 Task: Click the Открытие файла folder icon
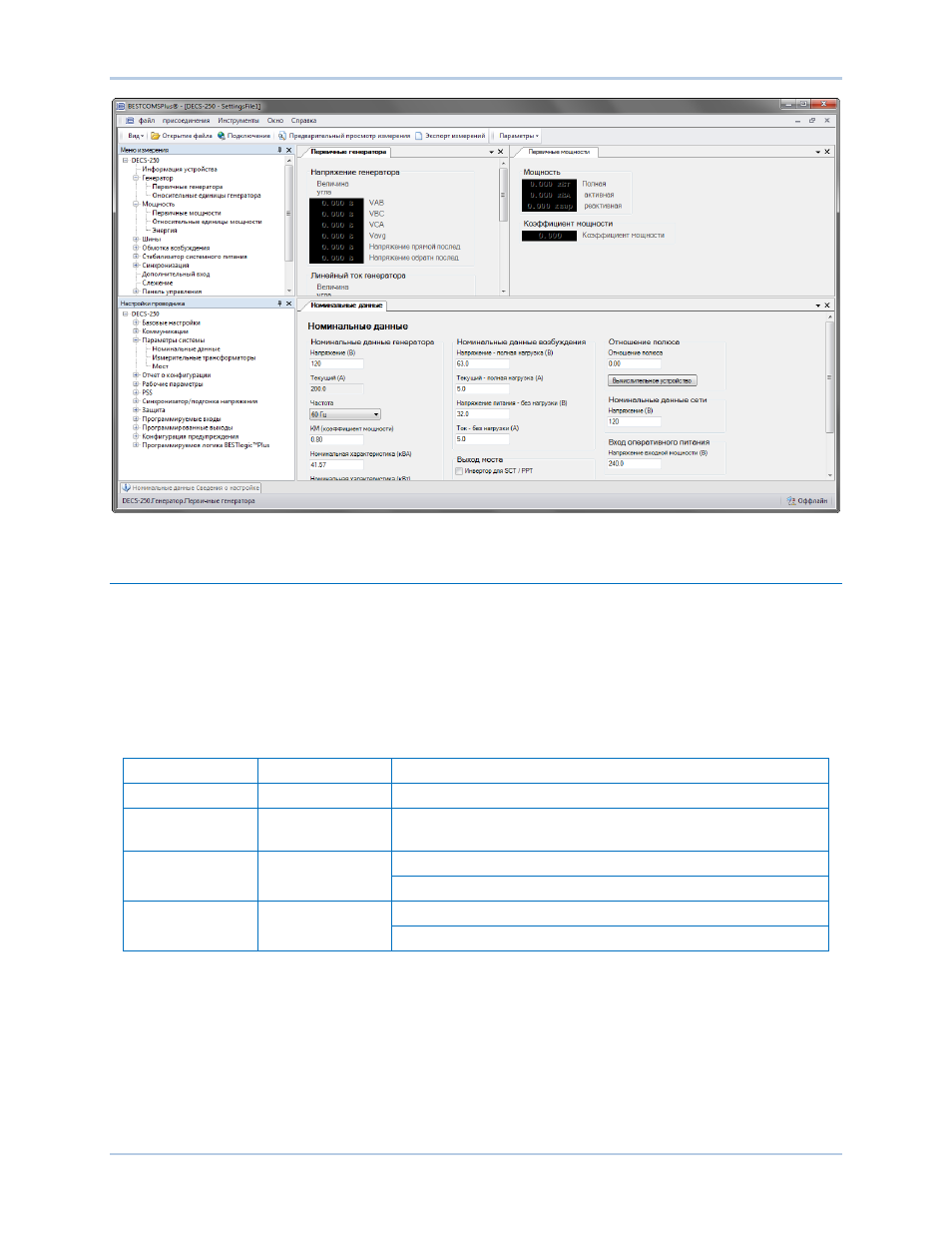click(x=156, y=136)
